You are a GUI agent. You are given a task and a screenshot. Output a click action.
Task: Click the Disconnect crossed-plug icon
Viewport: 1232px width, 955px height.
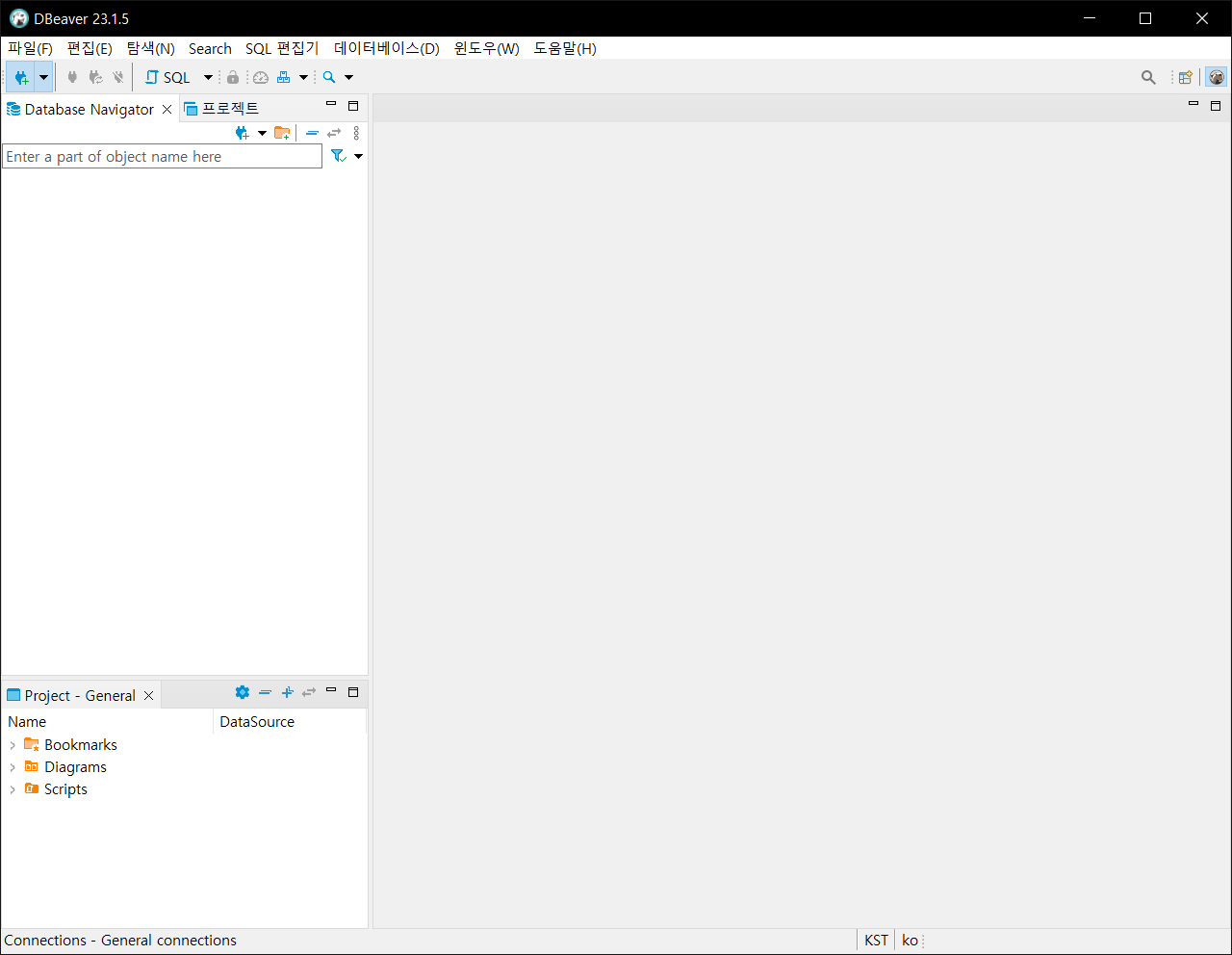(x=118, y=77)
